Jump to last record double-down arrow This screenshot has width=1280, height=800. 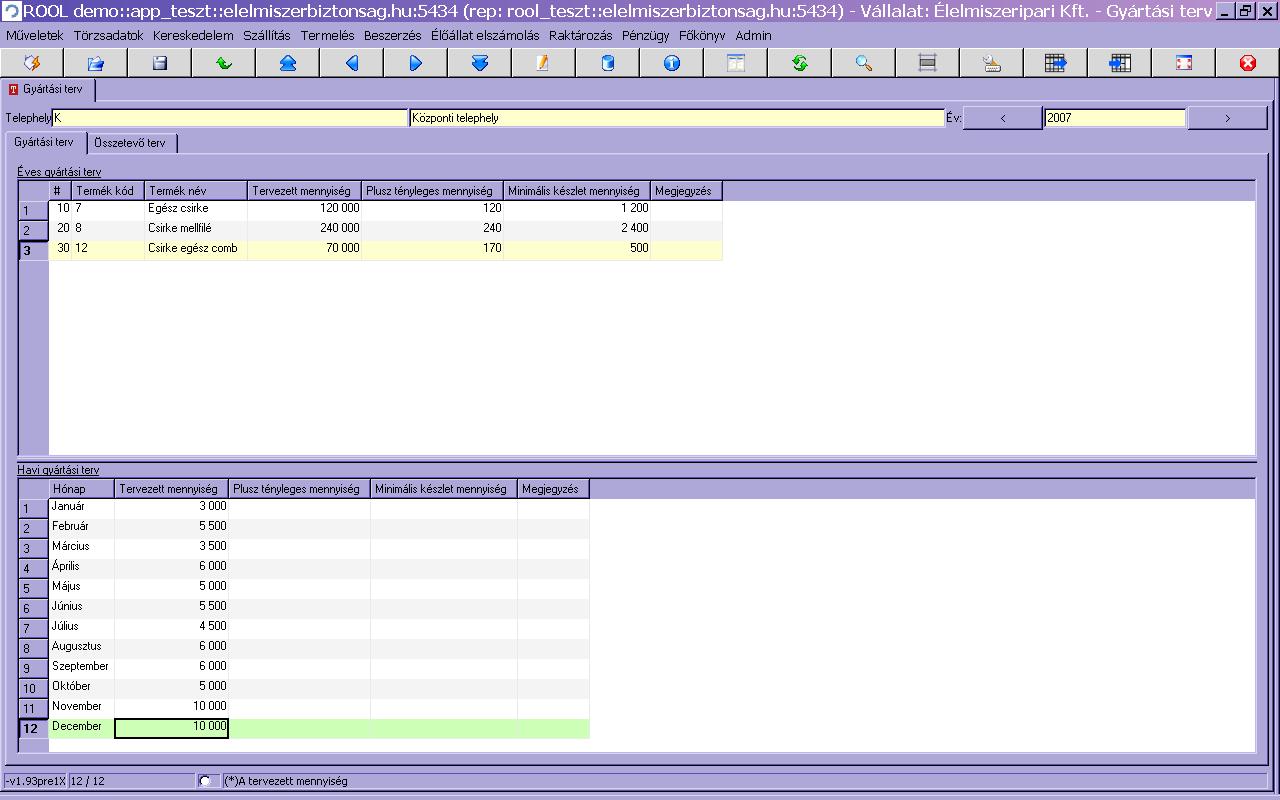tap(480, 63)
